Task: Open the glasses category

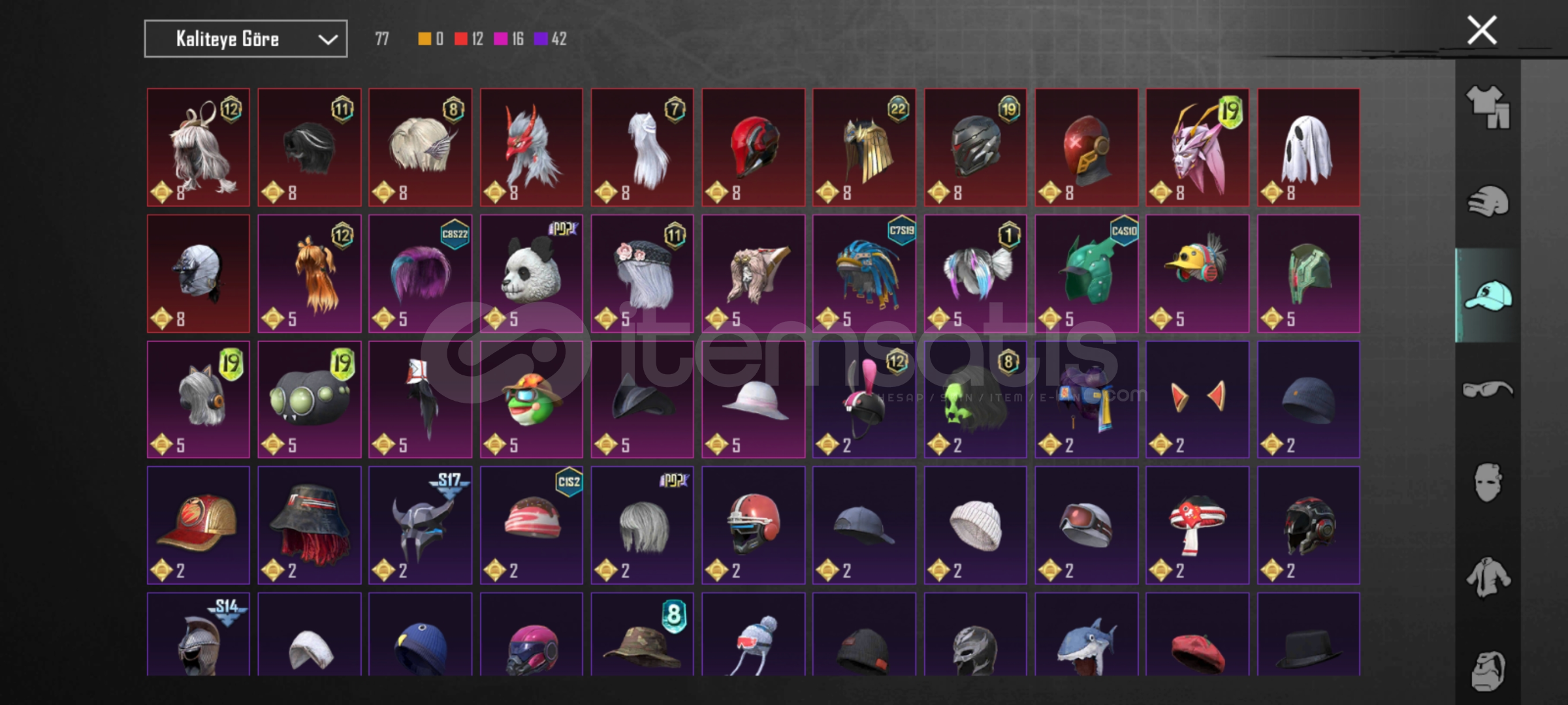Action: click(x=1488, y=390)
